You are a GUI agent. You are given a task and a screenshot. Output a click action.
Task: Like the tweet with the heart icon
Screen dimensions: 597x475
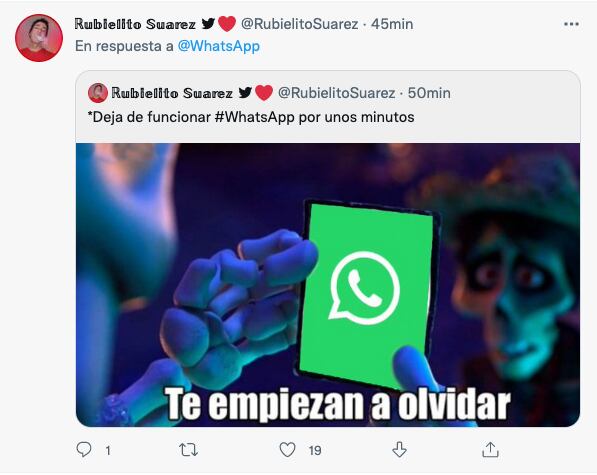[x=287, y=450]
